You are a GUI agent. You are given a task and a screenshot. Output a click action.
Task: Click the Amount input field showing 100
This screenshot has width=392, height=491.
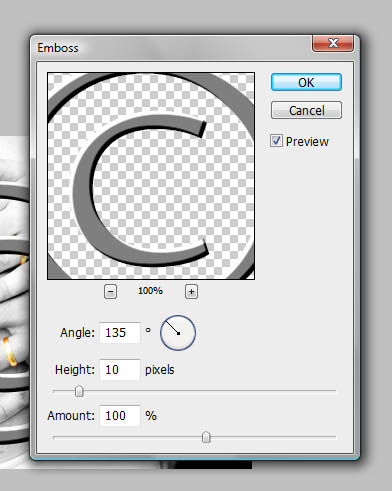[120, 416]
